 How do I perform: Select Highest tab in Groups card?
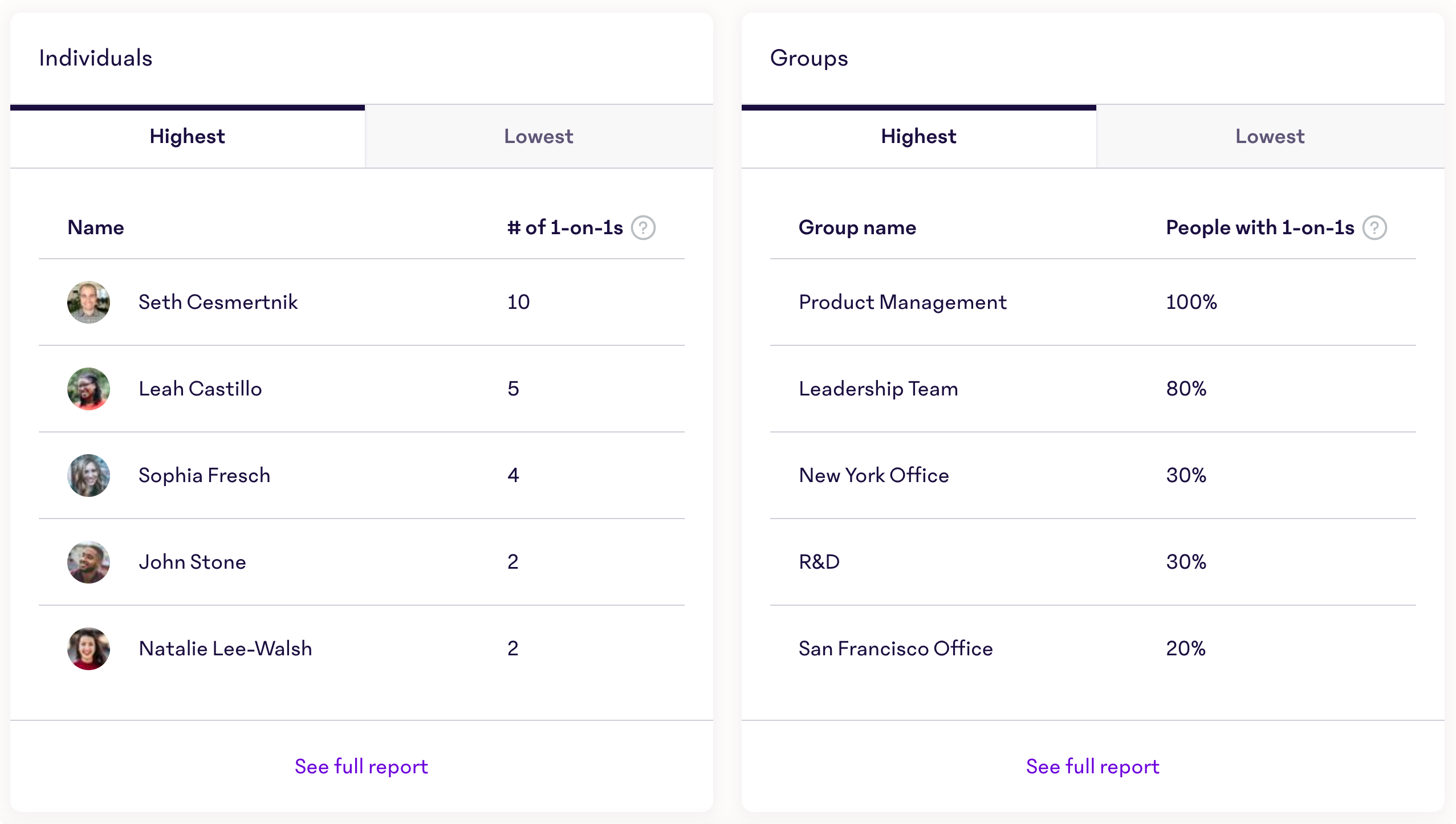[918, 136]
